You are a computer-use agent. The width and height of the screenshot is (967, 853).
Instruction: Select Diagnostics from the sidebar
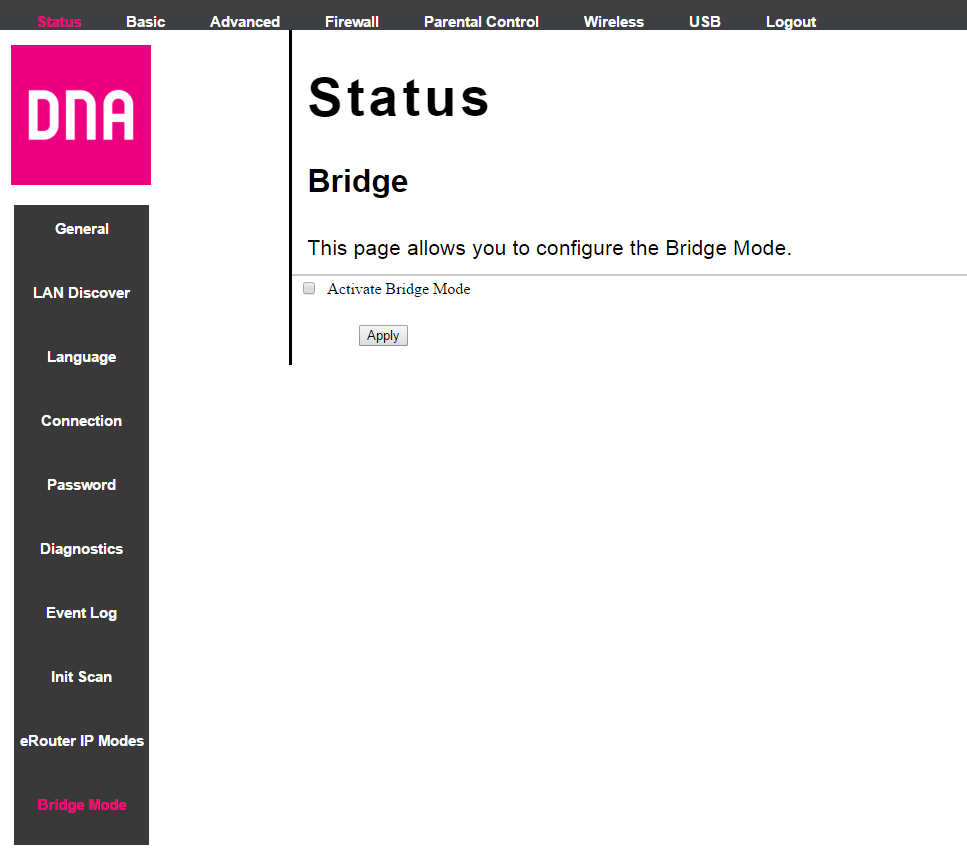click(x=82, y=549)
